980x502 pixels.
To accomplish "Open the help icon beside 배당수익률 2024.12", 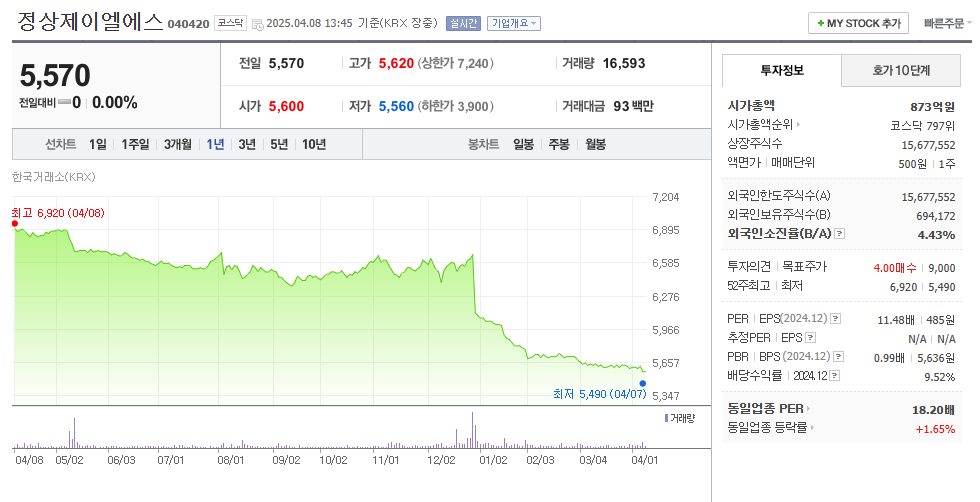I will pos(834,376).
